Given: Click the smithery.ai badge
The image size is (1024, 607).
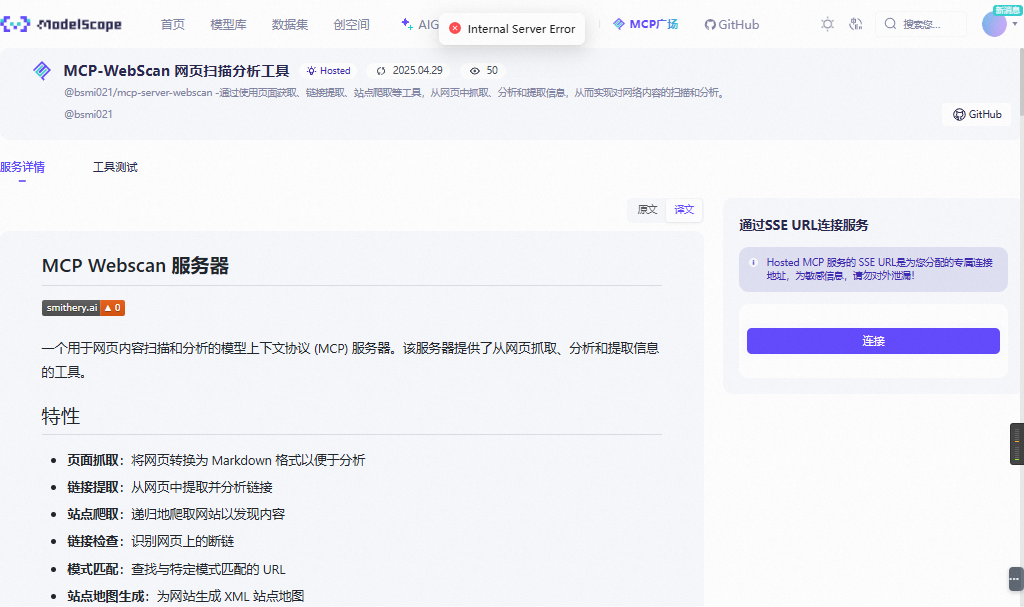Looking at the screenshot, I should (x=84, y=308).
